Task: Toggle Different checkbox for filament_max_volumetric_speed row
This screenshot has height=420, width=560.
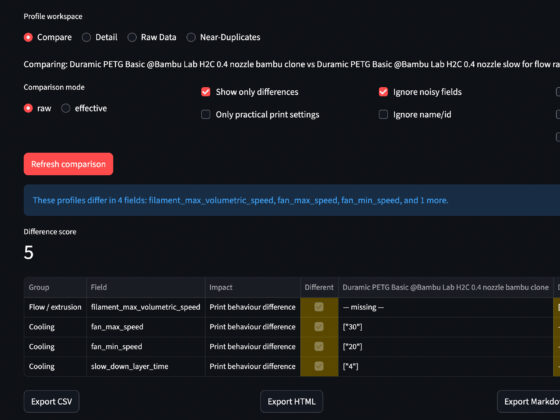Action: [x=319, y=307]
